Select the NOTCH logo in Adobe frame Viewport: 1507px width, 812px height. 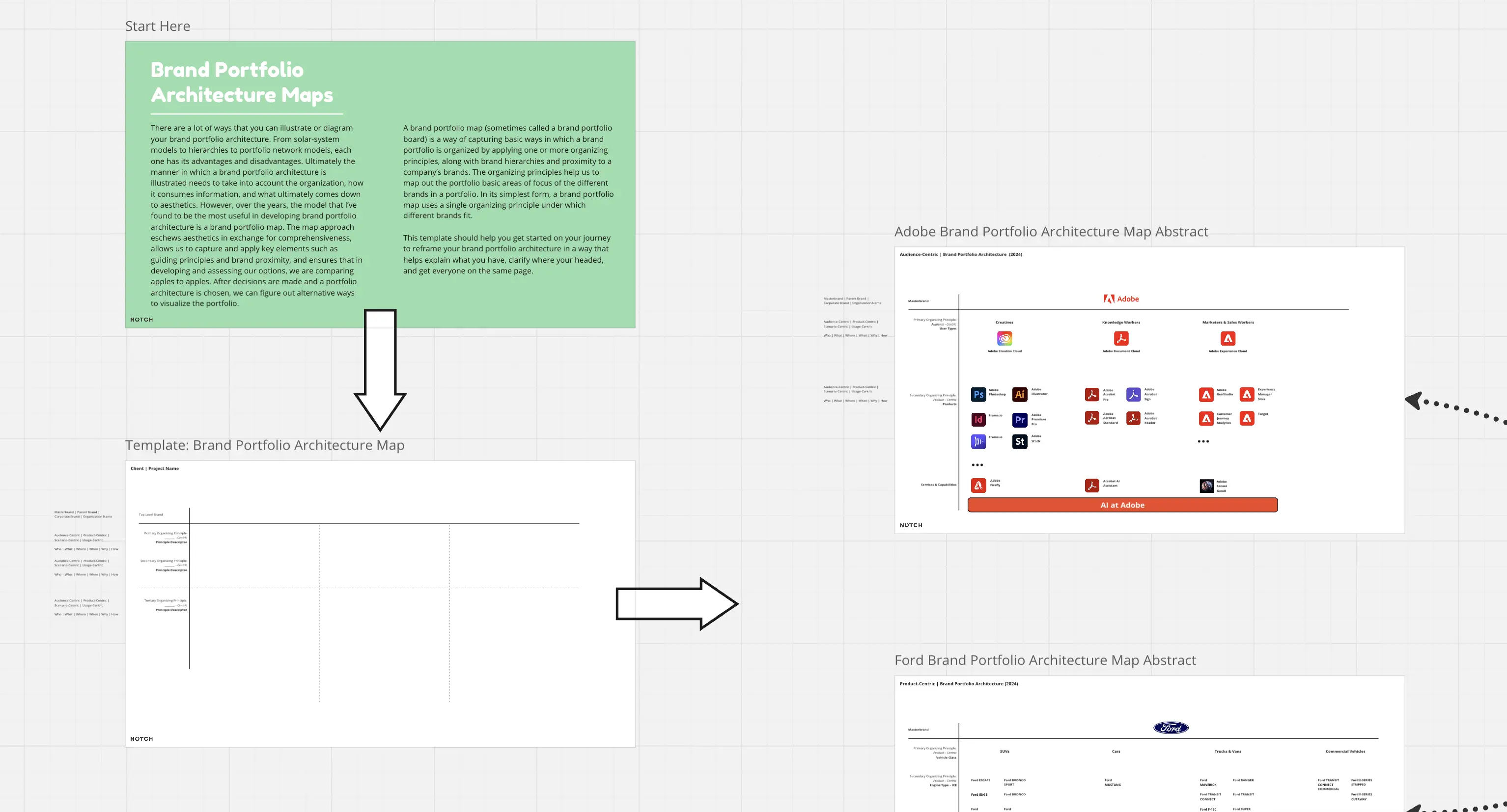point(911,525)
